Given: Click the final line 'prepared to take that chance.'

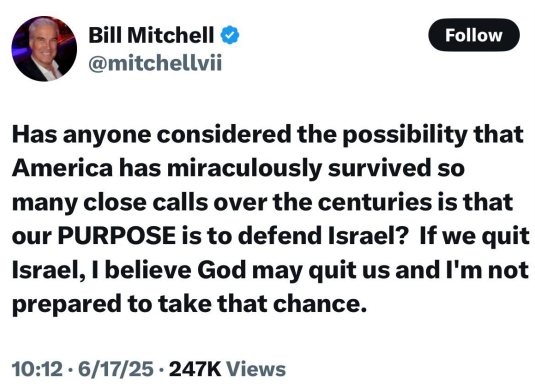Looking at the screenshot, I should point(189,305).
